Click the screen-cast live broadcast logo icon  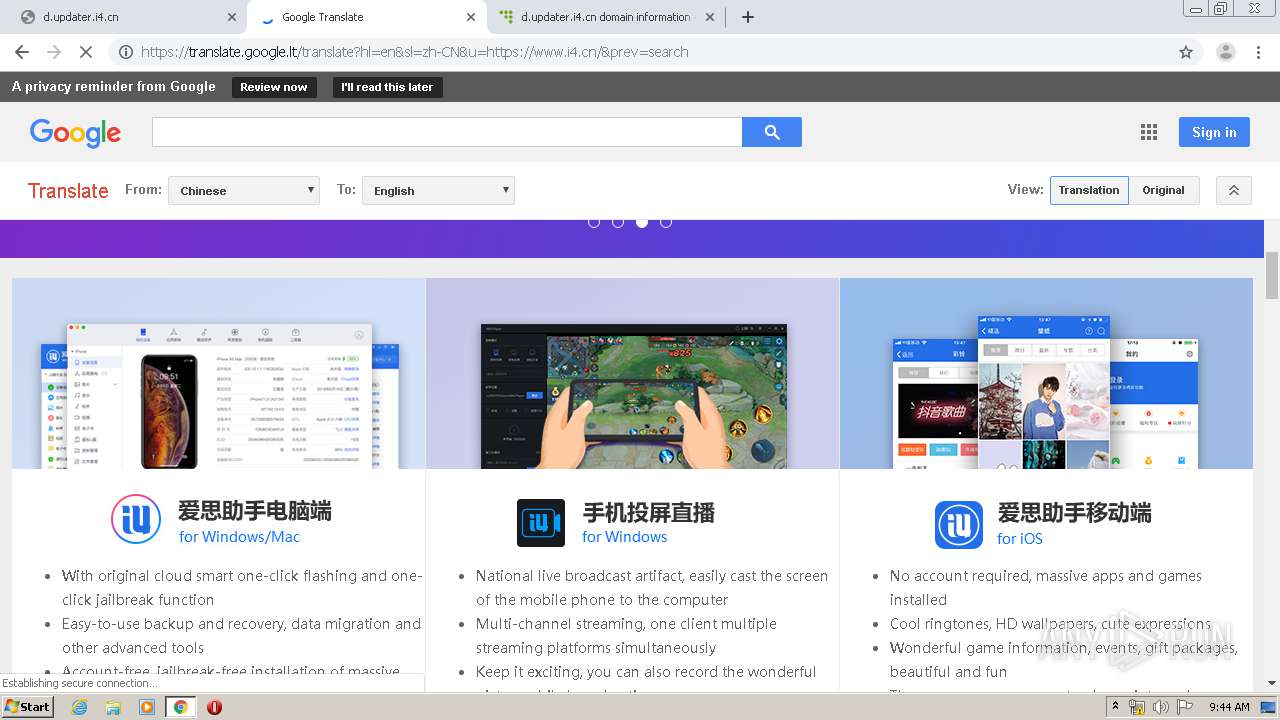pyautogui.click(x=541, y=522)
